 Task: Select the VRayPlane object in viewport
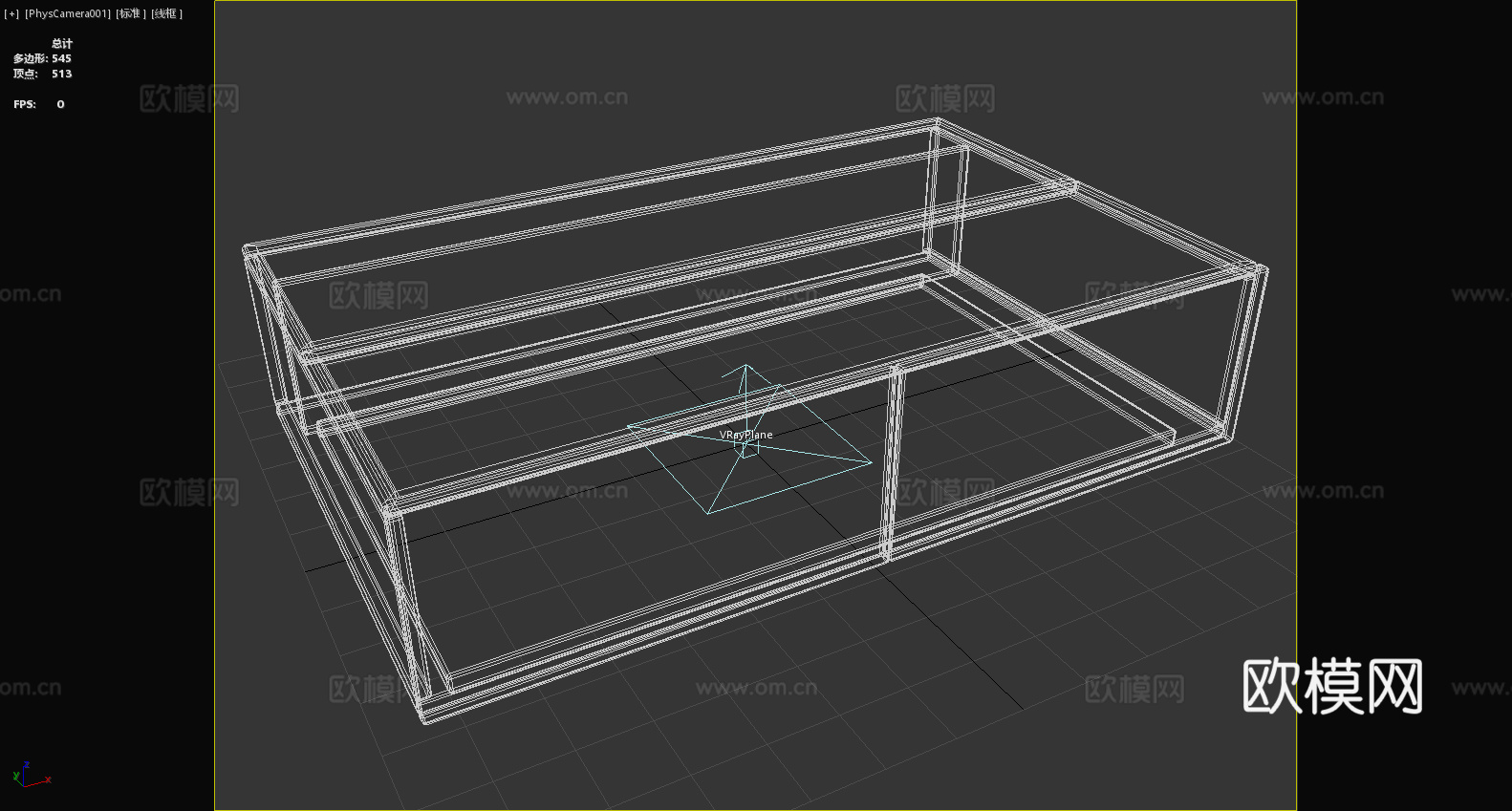pyautogui.click(x=746, y=435)
